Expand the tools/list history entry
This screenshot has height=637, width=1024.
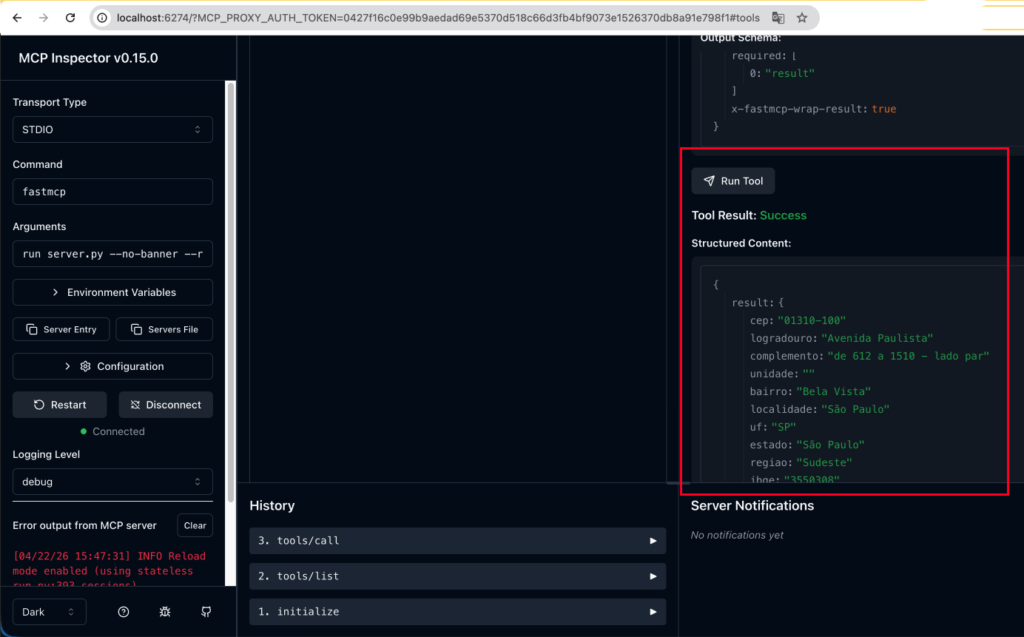[x=457, y=576]
